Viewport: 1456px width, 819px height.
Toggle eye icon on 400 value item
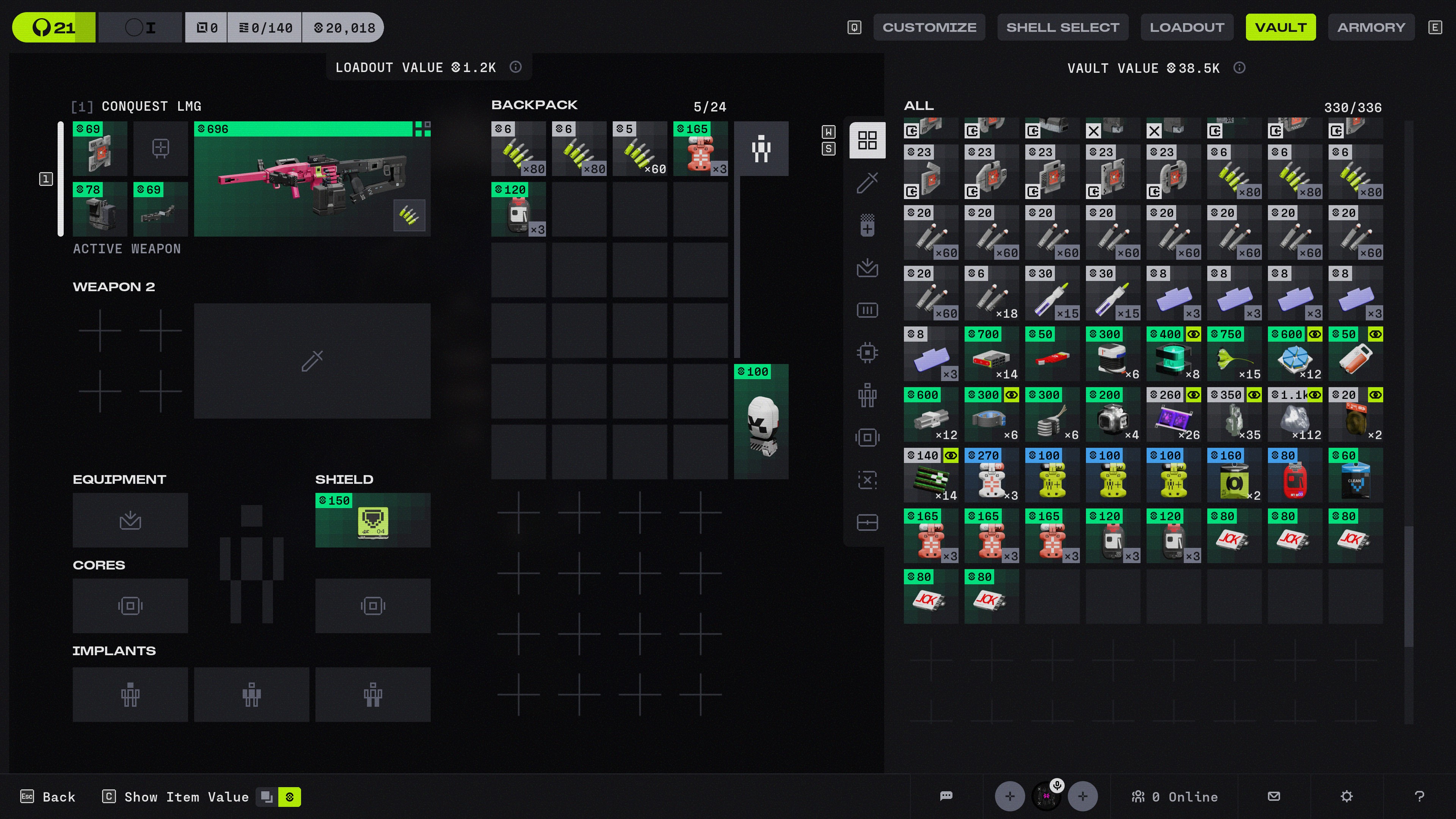pos(1193,334)
